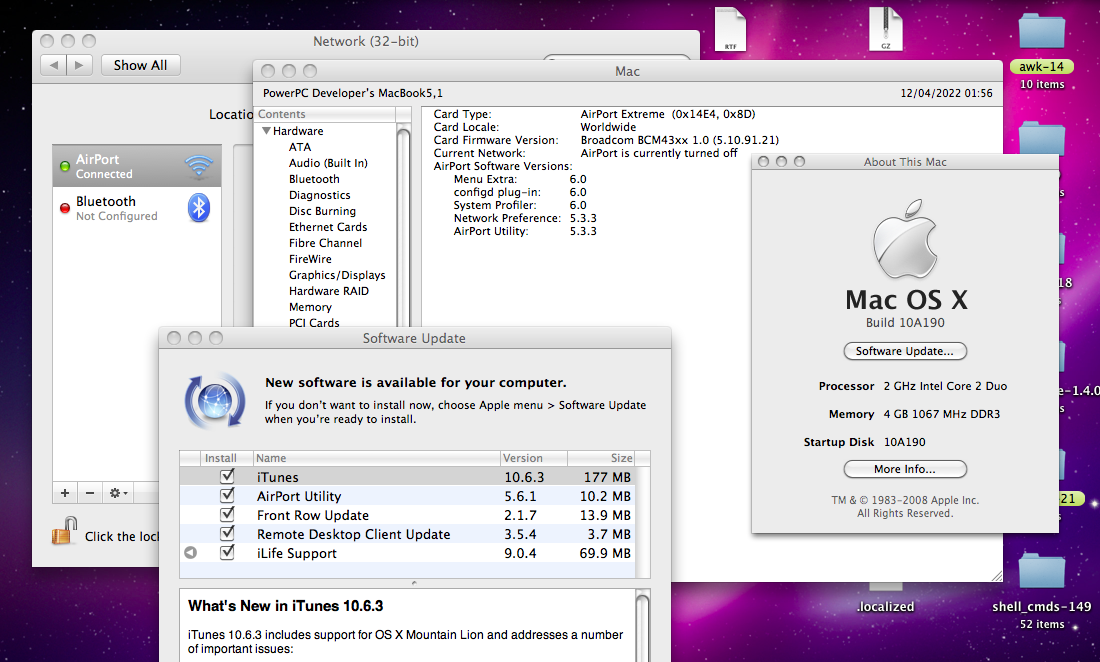Sort updates by Size column header

(601, 458)
